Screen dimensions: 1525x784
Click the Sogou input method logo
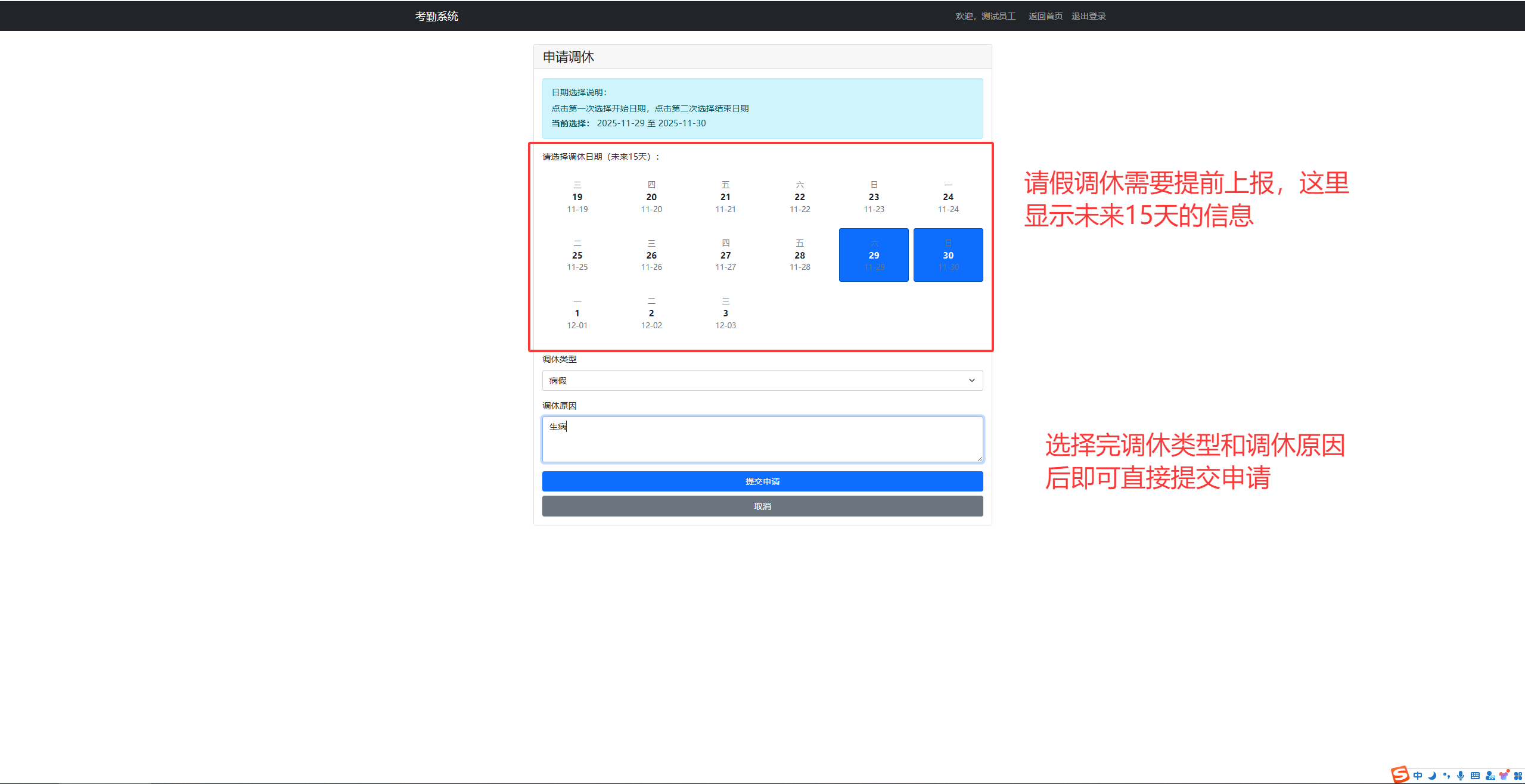click(1400, 774)
